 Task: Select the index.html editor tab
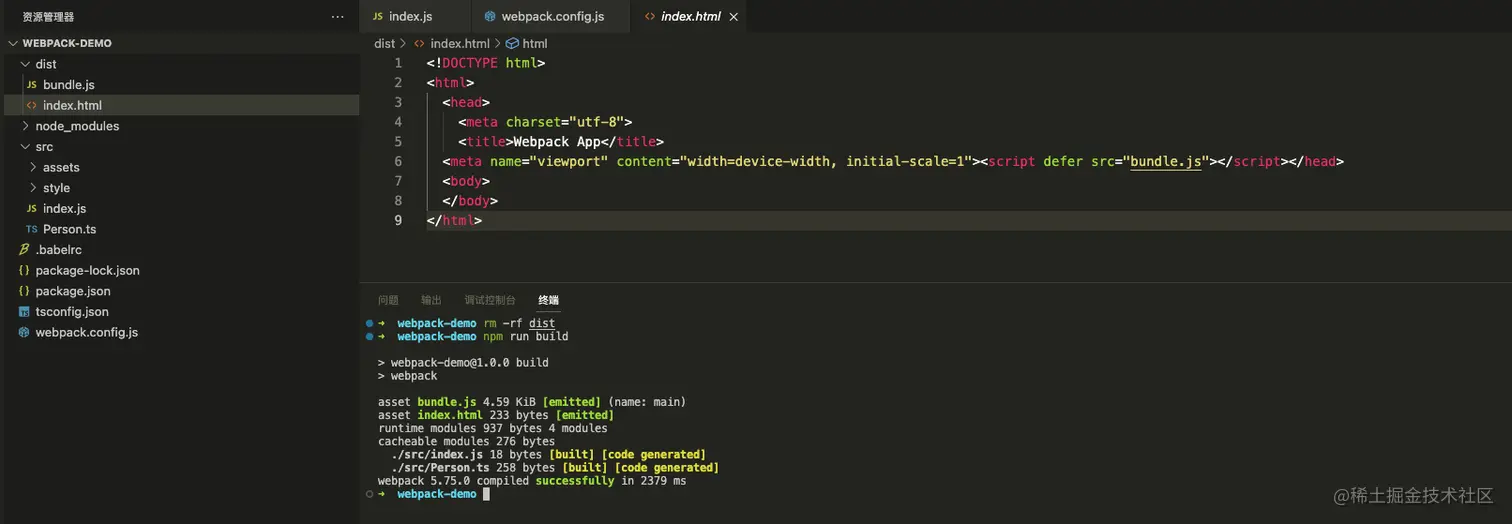pyautogui.click(x=689, y=16)
